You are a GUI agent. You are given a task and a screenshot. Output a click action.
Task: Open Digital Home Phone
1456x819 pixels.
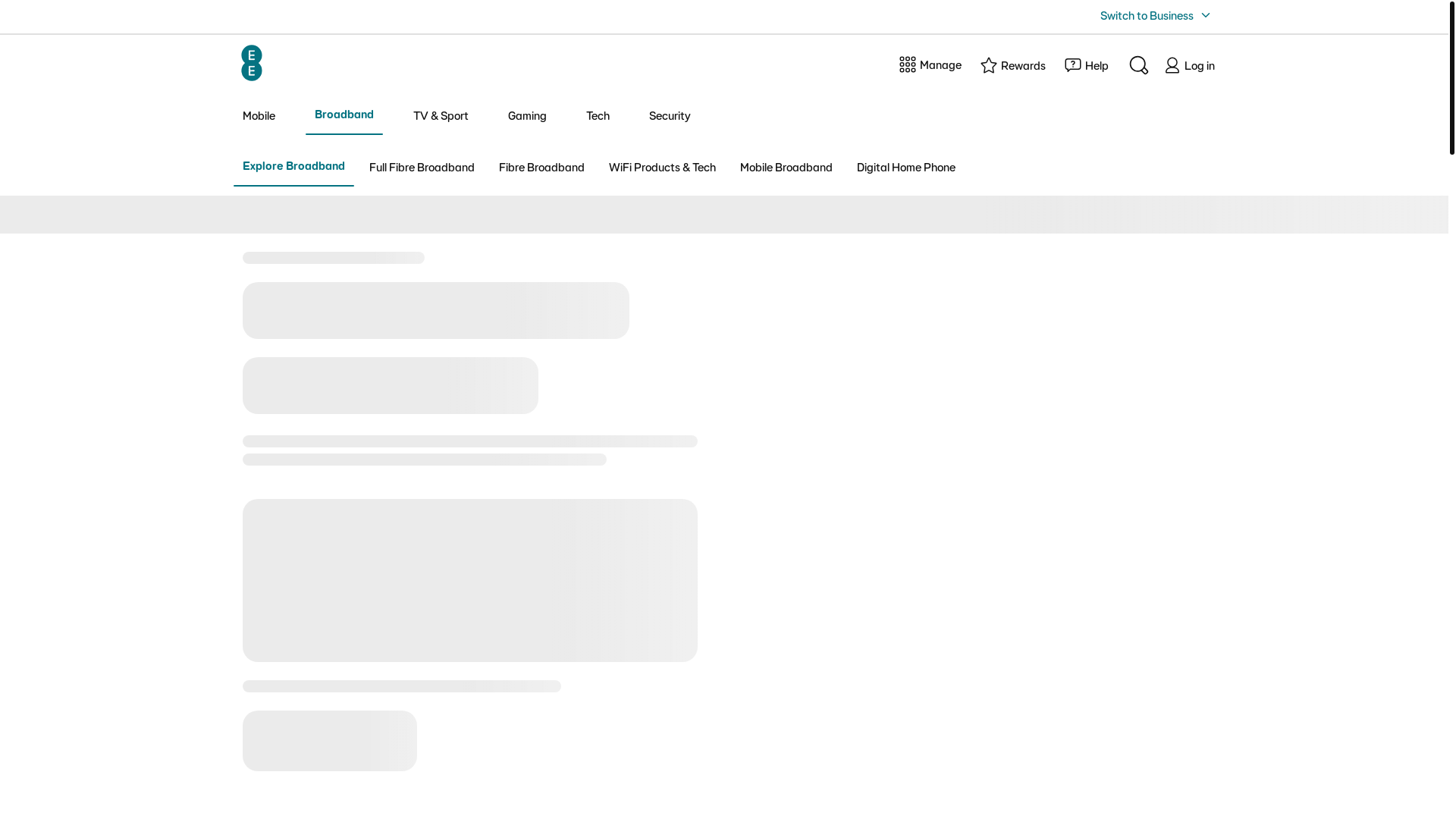[x=906, y=168]
